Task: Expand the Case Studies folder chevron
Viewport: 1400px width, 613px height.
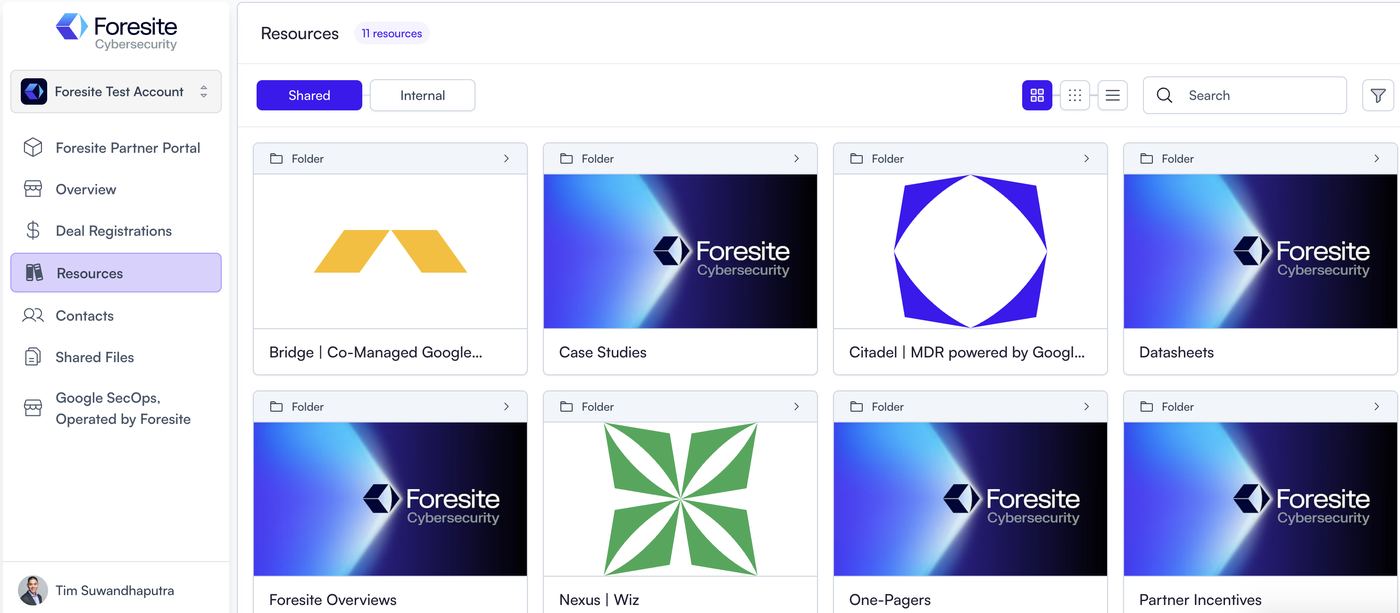Action: [x=796, y=159]
